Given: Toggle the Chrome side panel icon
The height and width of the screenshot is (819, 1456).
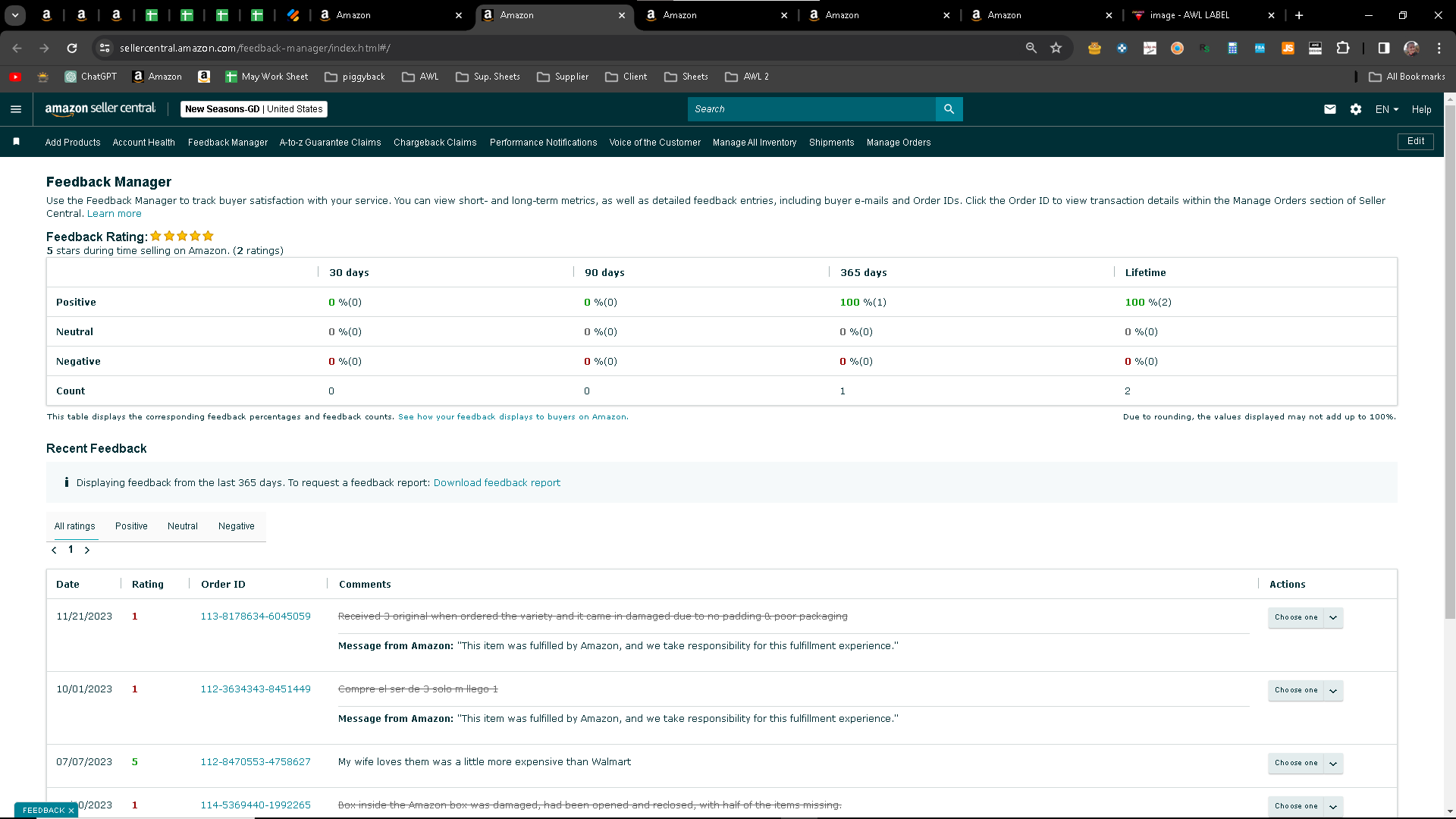Looking at the screenshot, I should [1384, 48].
